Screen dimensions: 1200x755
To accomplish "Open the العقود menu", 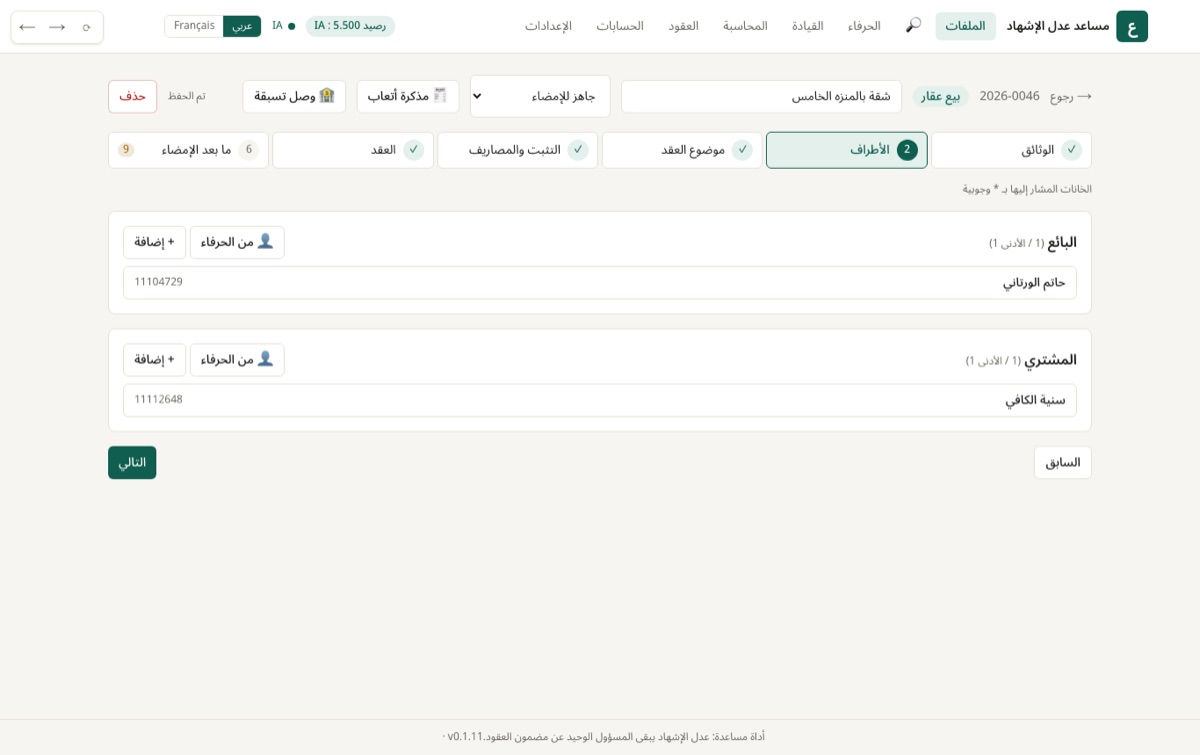I will click(x=683, y=26).
